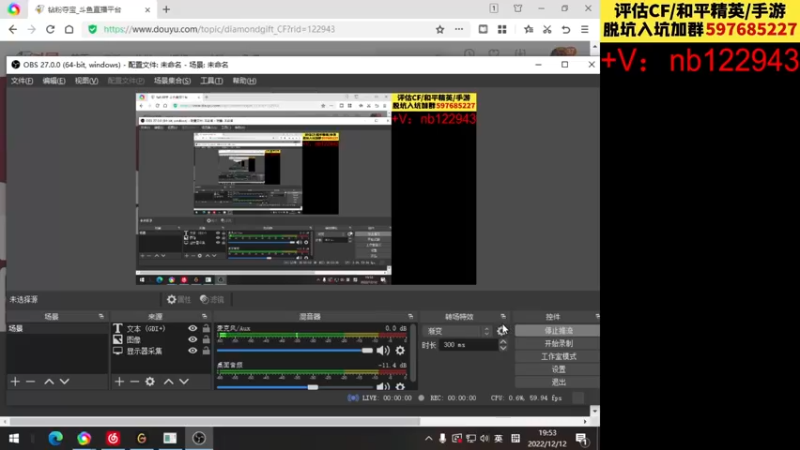The width and height of the screenshot is (800, 450).
Task: Click the 300 ms duration field
Action: (468, 345)
